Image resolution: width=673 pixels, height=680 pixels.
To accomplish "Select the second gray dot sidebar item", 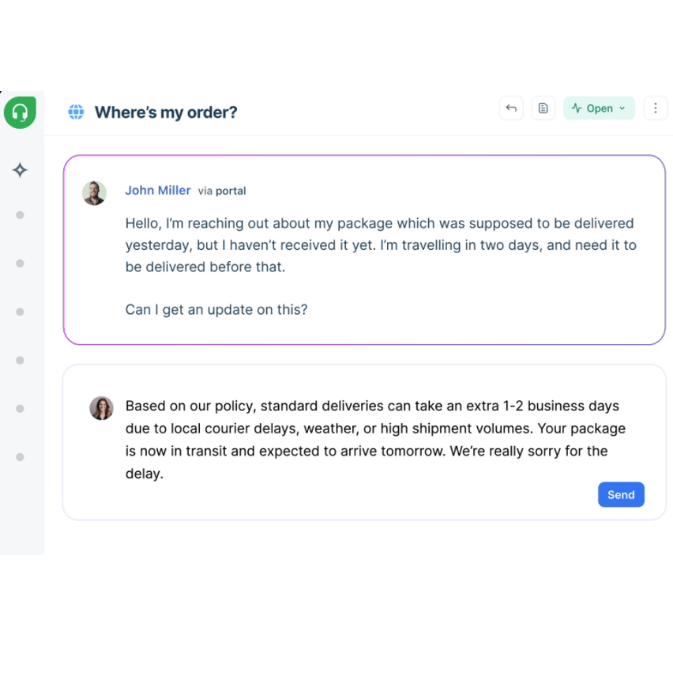I will click(20, 263).
